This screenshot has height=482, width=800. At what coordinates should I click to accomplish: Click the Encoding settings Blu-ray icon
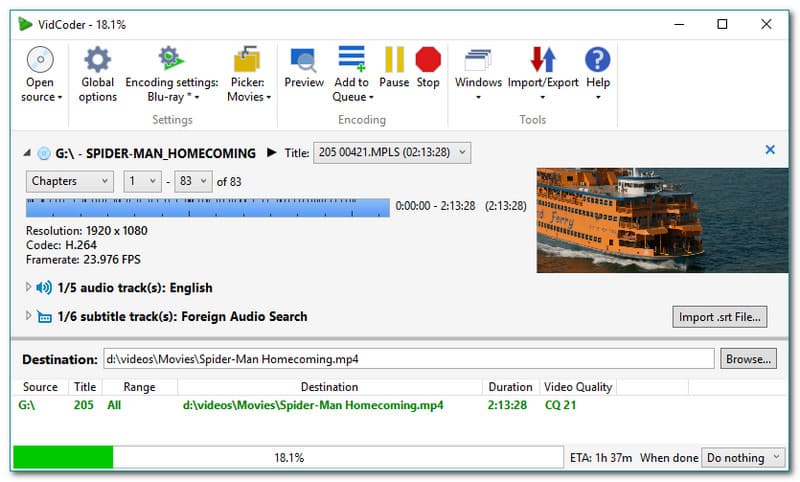(171, 60)
